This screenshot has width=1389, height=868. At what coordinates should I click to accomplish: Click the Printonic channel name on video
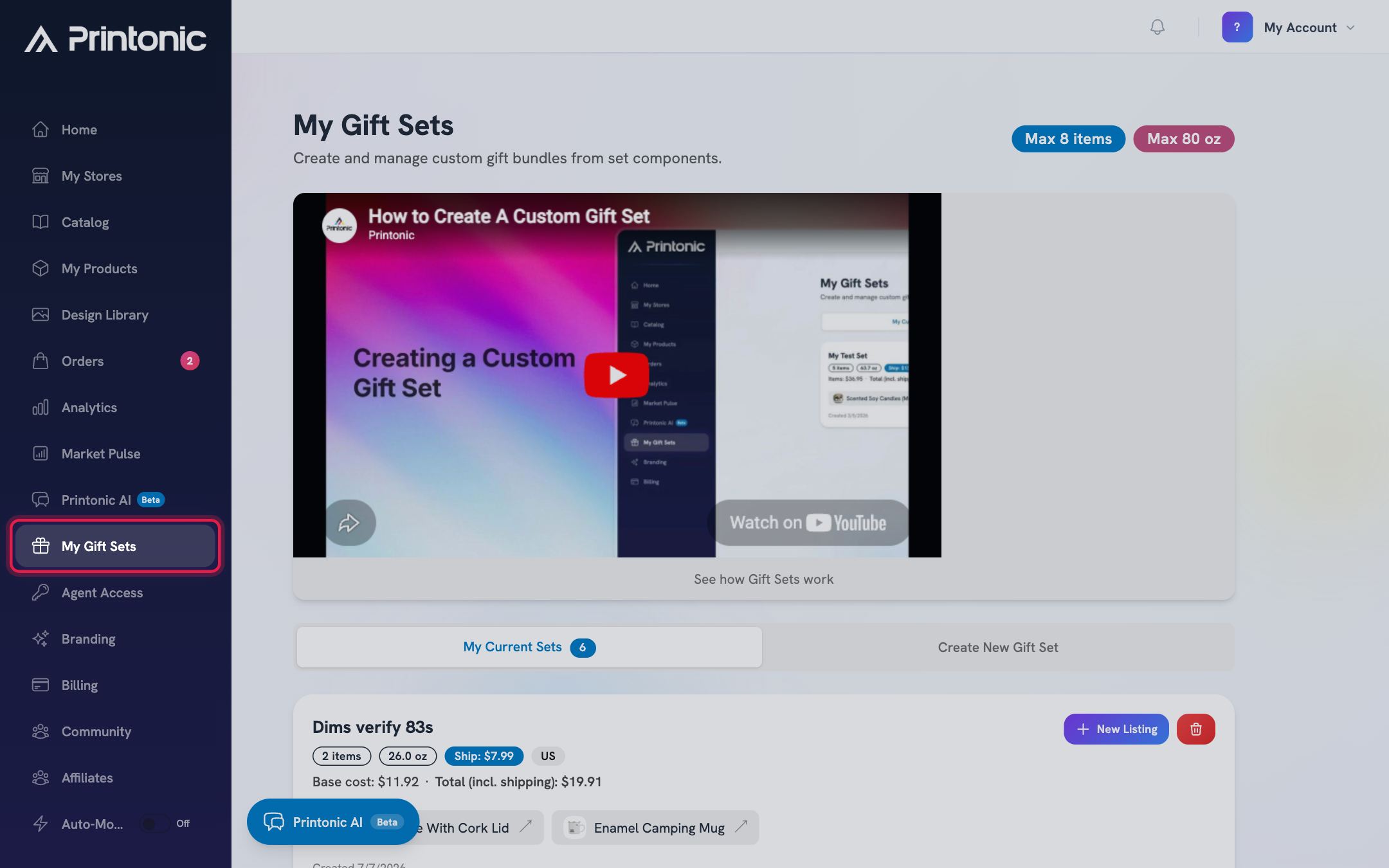pos(391,235)
